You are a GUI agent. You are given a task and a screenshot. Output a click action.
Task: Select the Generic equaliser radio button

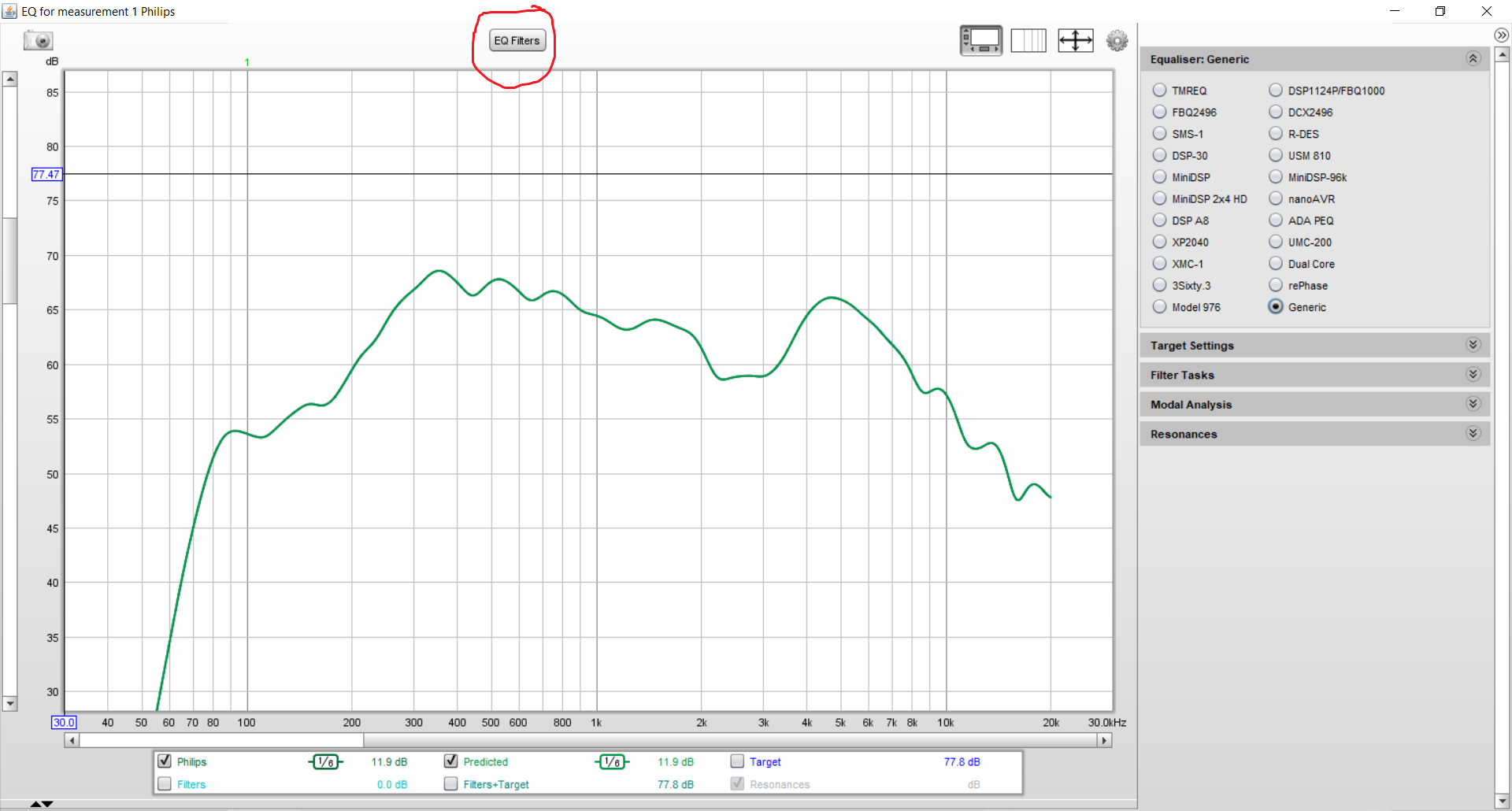[x=1276, y=306]
